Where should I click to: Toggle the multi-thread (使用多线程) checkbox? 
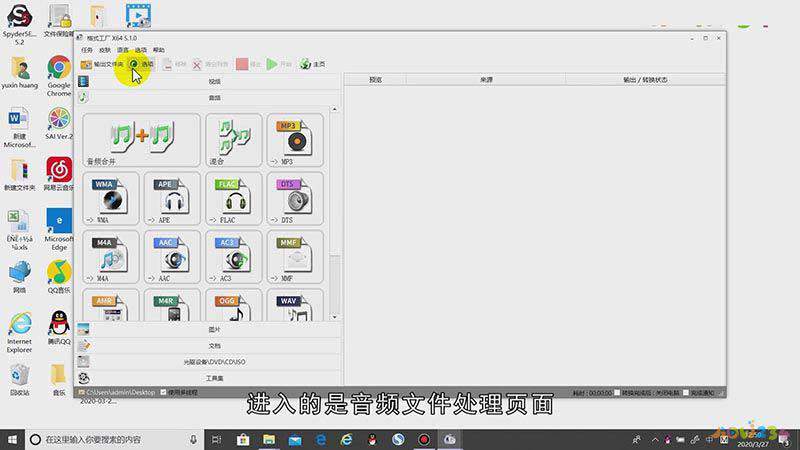tap(164, 393)
